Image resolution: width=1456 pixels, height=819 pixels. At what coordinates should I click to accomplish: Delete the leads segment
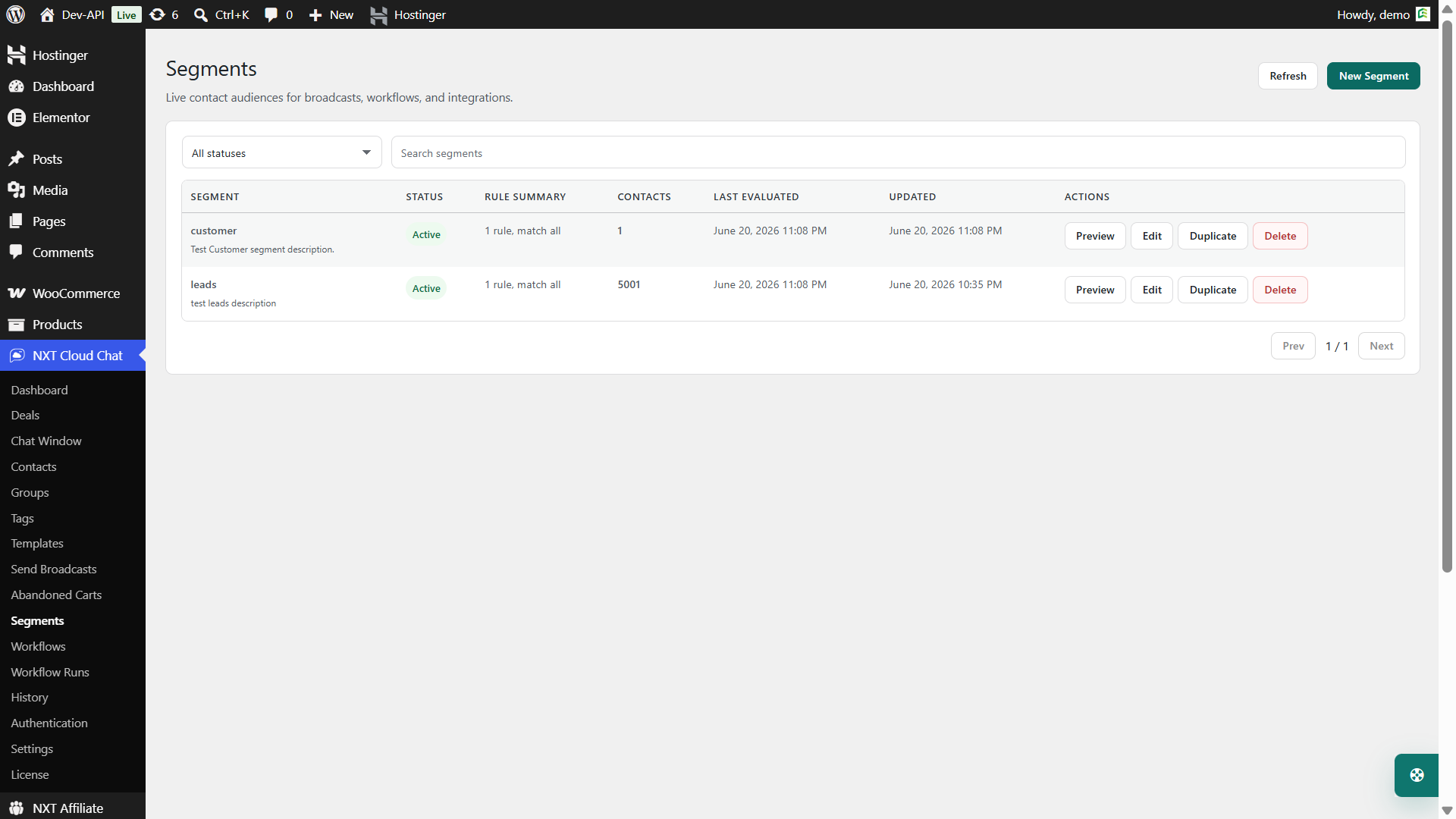pyautogui.click(x=1280, y=290)
